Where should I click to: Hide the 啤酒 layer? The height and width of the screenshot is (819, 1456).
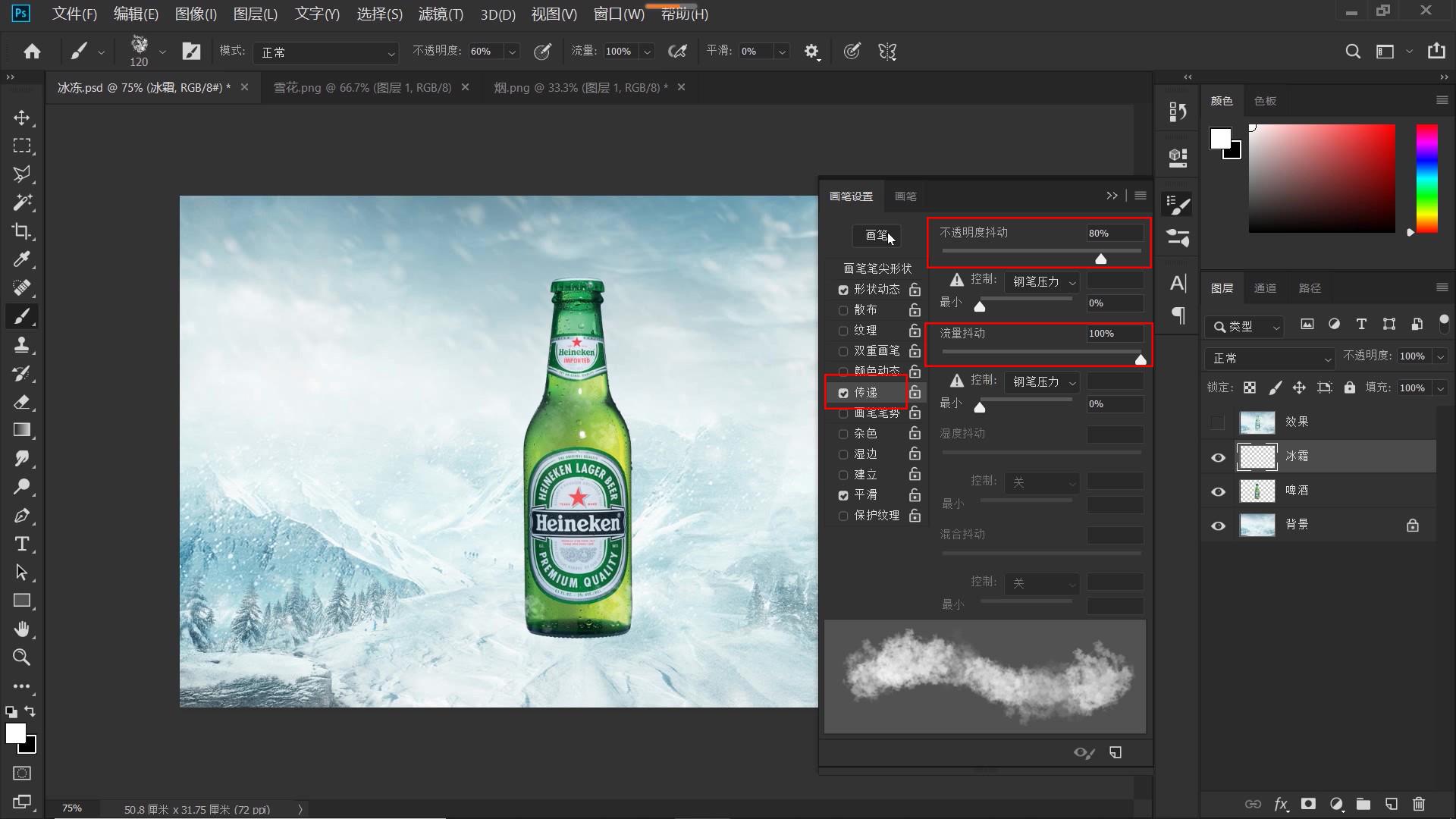click(x=1219, y=491)
